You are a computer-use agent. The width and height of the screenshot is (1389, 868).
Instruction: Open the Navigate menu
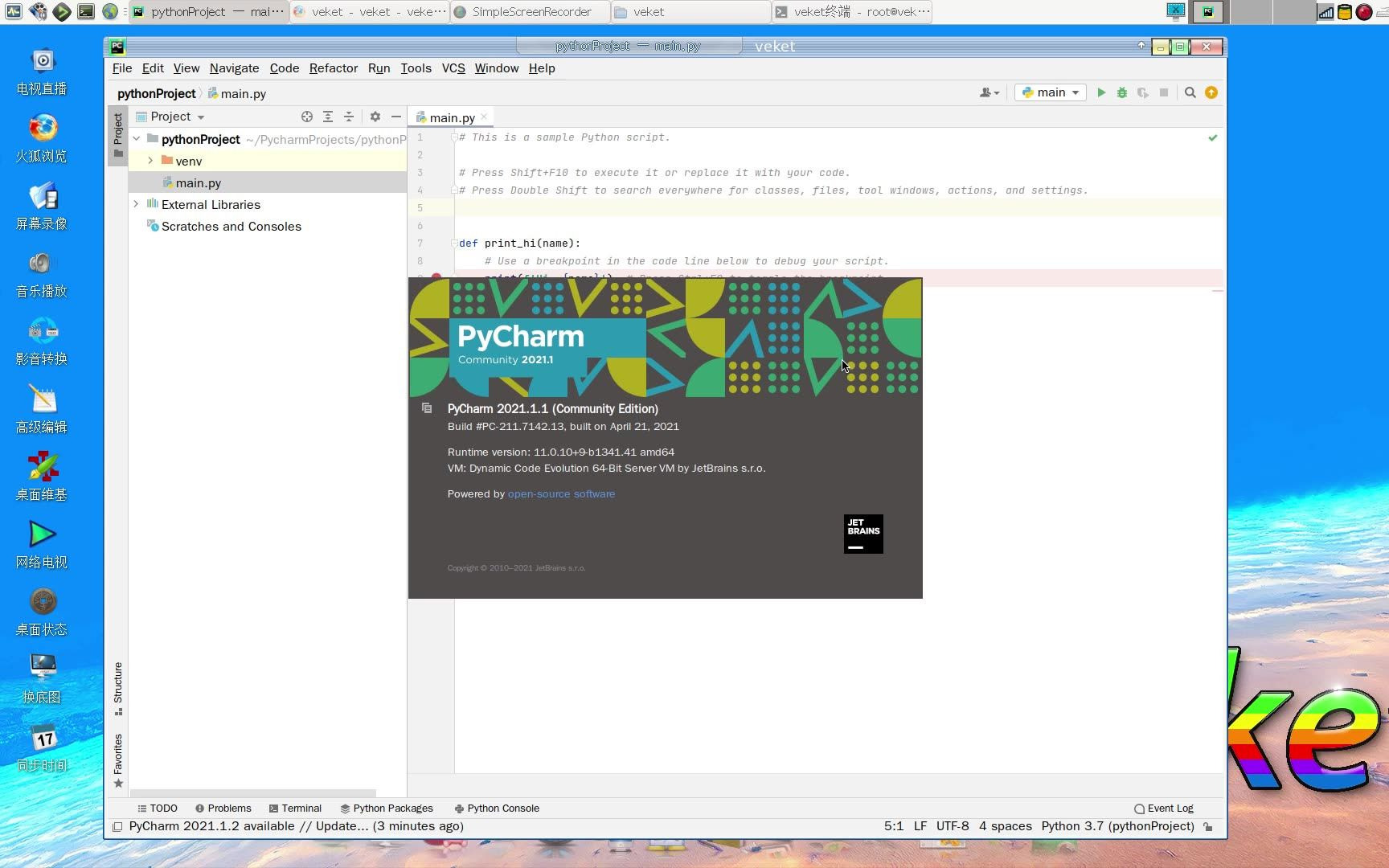[234, 68]
